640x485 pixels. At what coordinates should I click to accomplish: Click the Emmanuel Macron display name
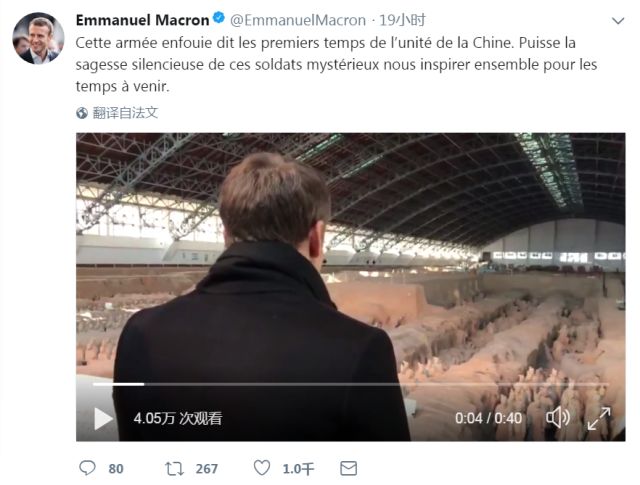[142, 20]
